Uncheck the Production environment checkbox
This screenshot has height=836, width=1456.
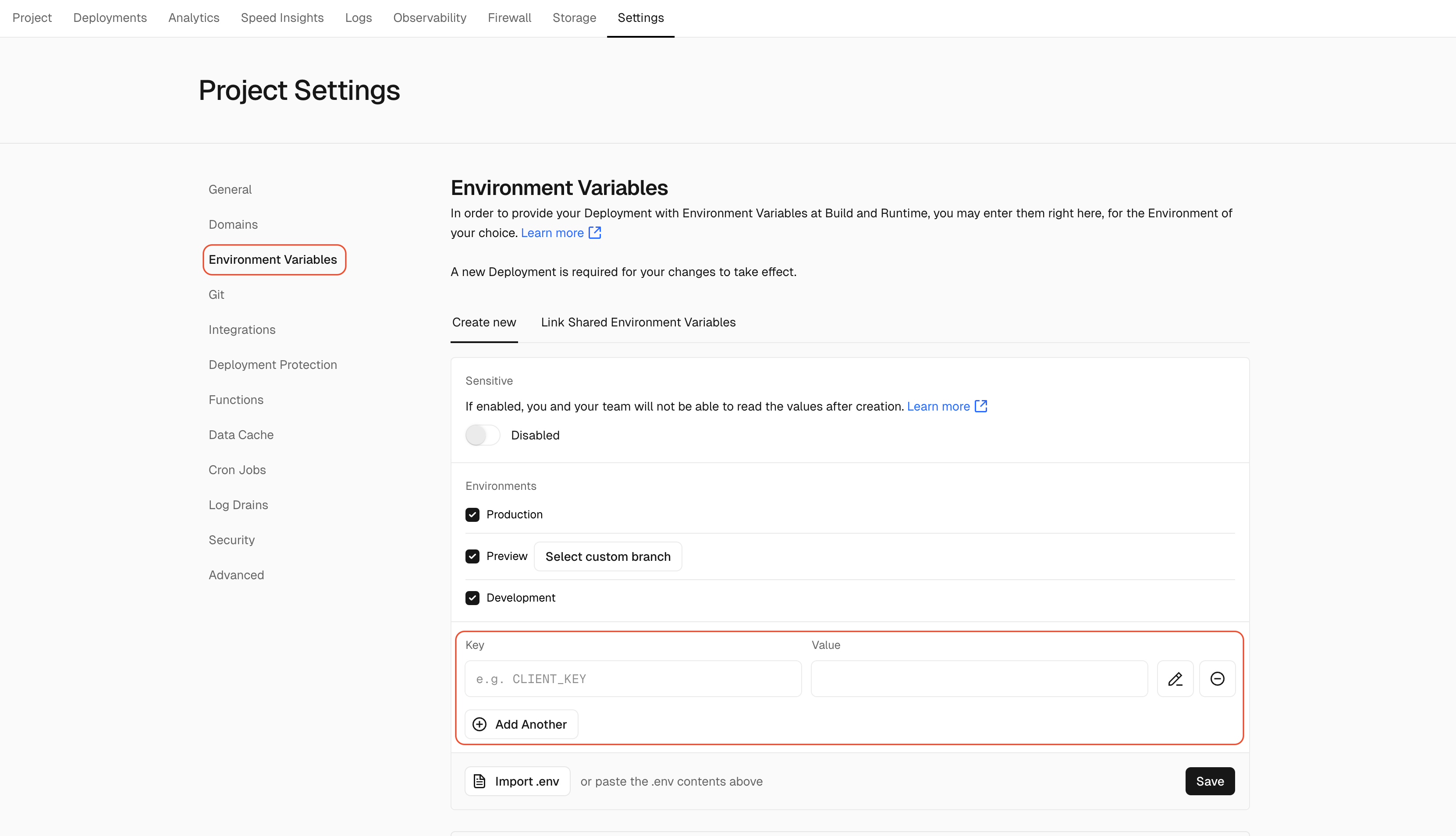[x=472, y=514]
